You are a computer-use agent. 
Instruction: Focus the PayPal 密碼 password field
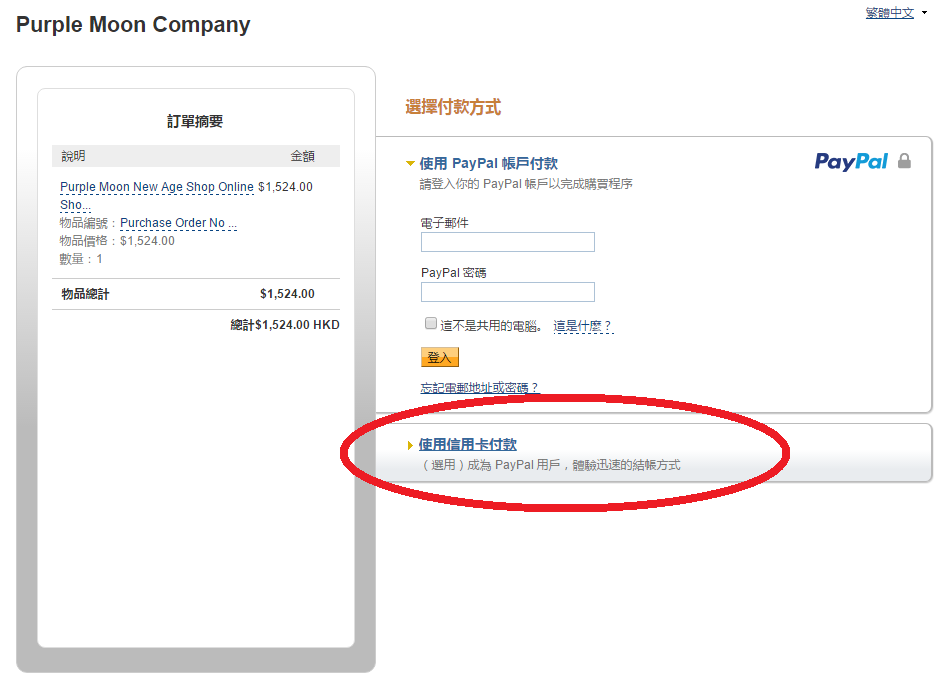(x=508, y=292)
